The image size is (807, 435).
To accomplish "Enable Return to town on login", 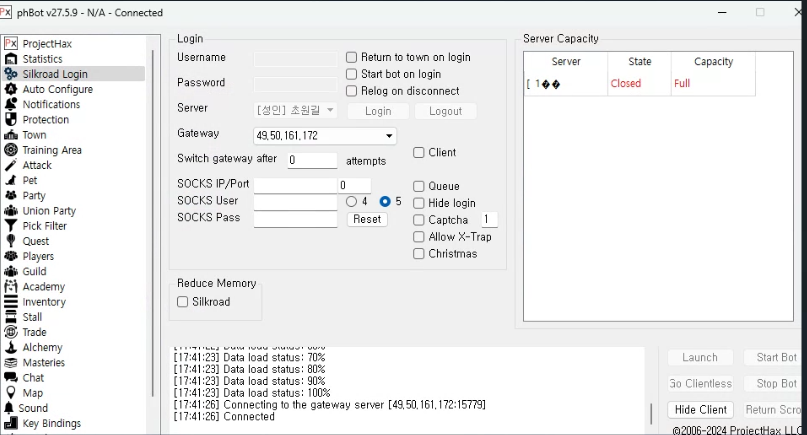I will click(x=351, y=58).
